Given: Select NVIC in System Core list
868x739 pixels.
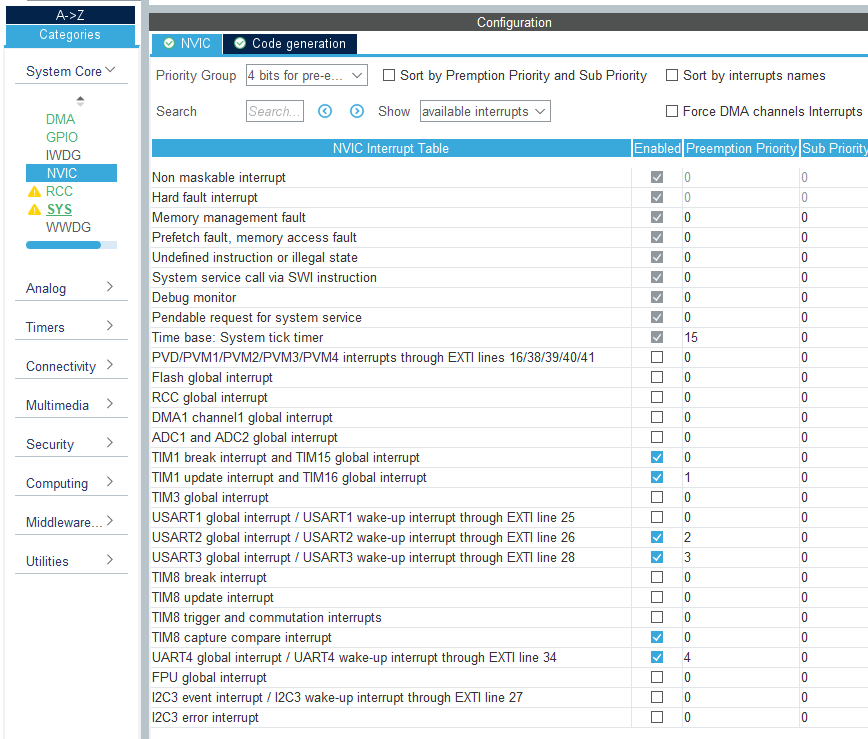Looking at the screenshot, I should [71, 173].
